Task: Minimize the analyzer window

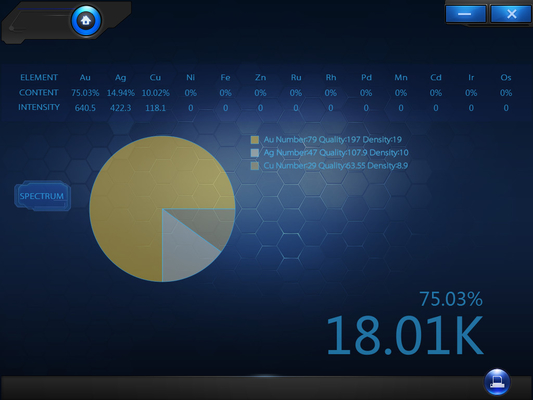Action: click(465, 14)
